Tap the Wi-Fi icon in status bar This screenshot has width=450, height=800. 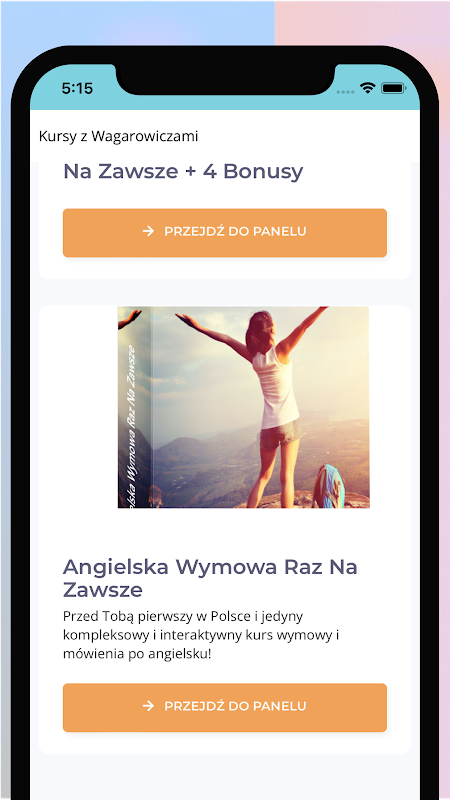click(367, 88)
